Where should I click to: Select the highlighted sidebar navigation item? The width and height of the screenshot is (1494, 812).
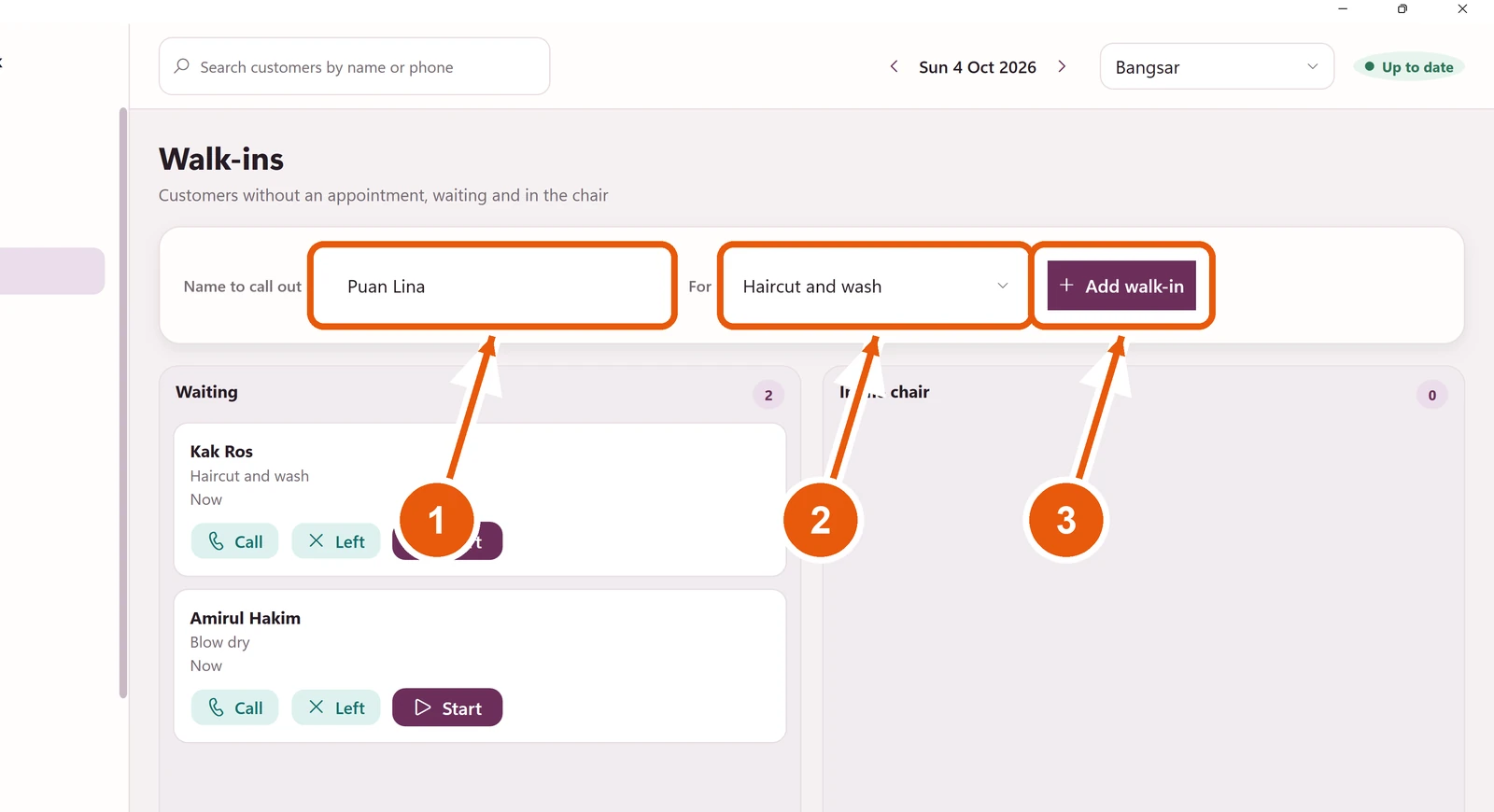[x=51, y=271]
